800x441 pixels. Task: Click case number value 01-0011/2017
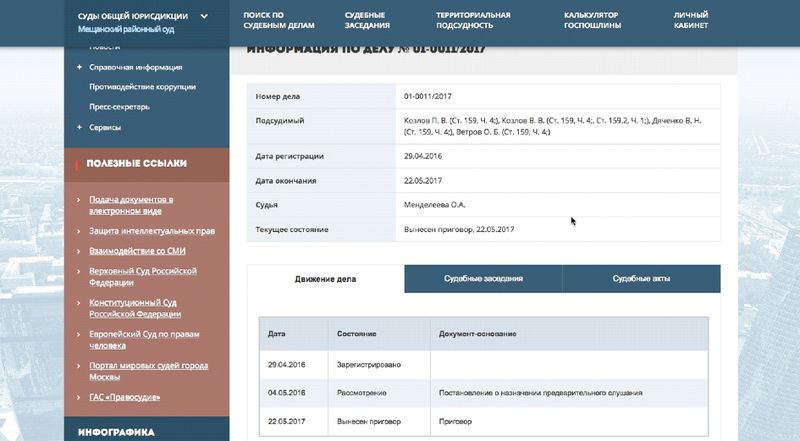point(428,96)
